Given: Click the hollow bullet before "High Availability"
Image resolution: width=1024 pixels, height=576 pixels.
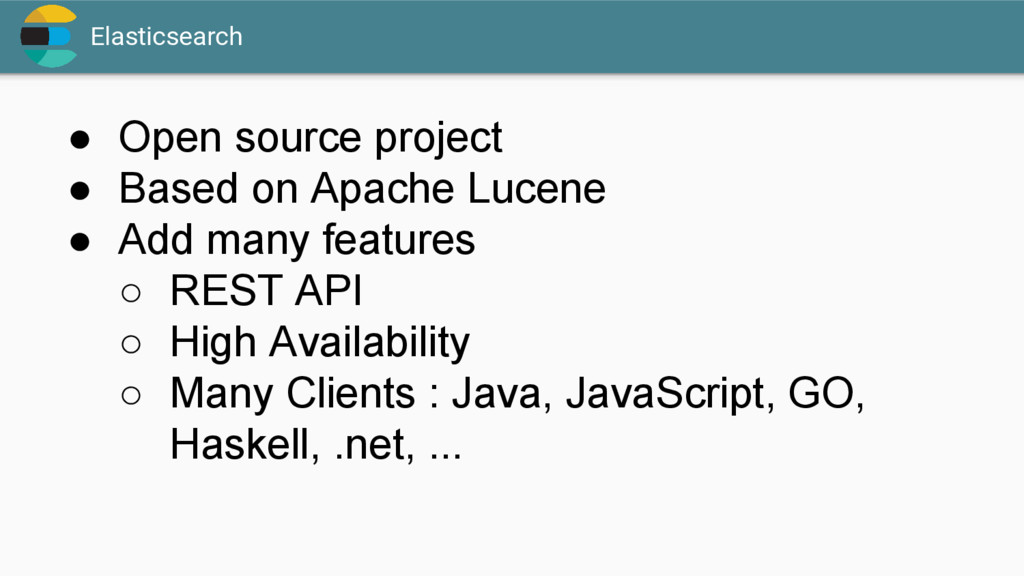Looking at the screenshot, I should (131, 344).
